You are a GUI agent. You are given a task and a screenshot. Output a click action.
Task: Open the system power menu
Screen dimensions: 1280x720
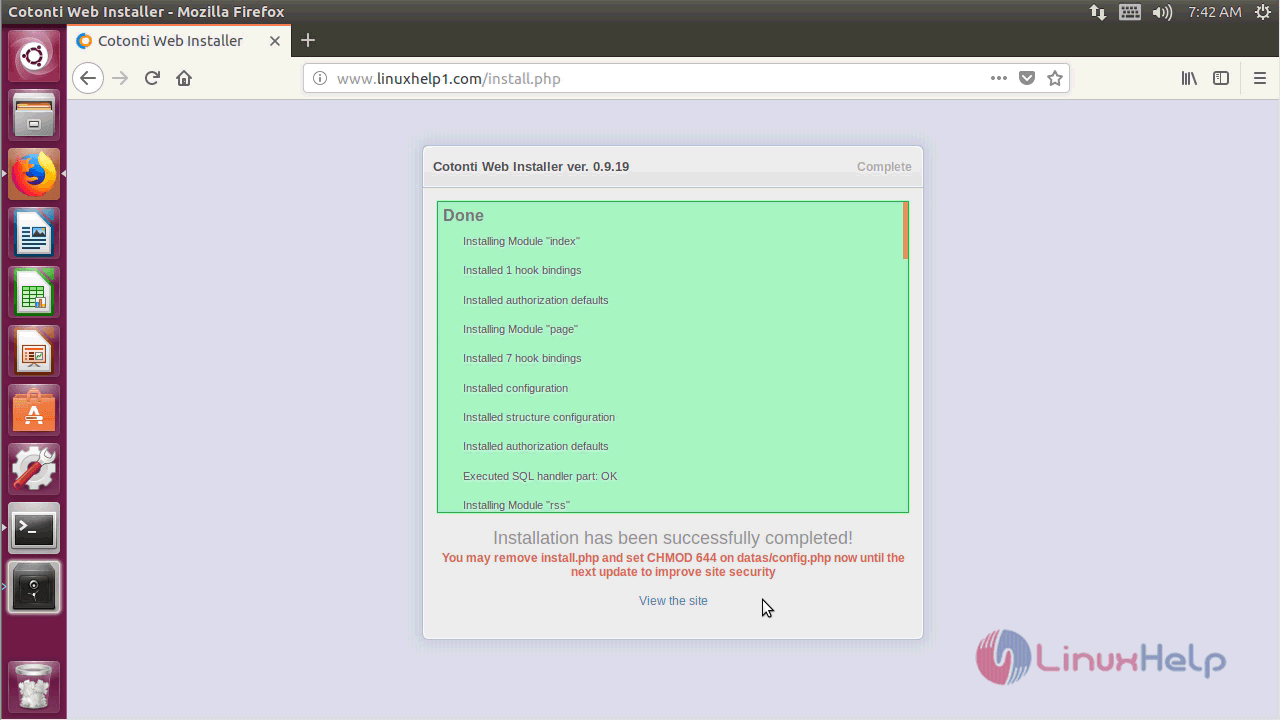point(1263,12)
